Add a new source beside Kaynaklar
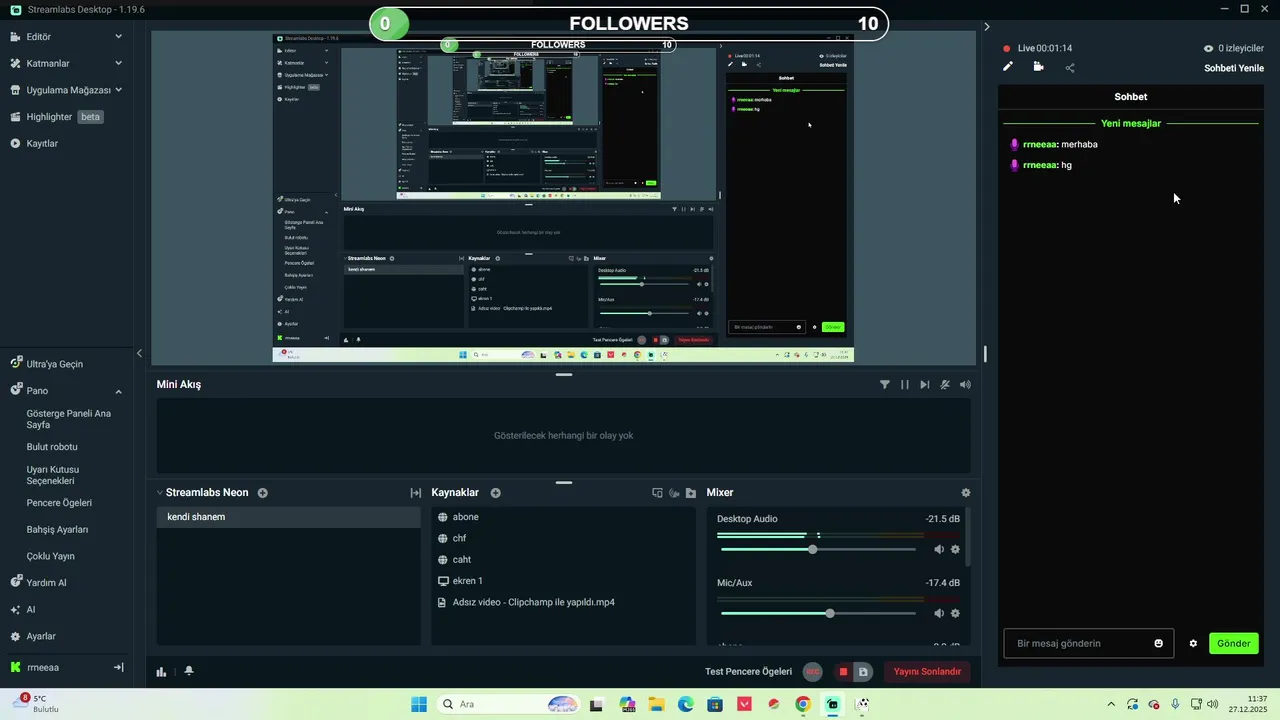This screenshot has height=720, width=1280. pyautogui.click(x=496, y=493)
